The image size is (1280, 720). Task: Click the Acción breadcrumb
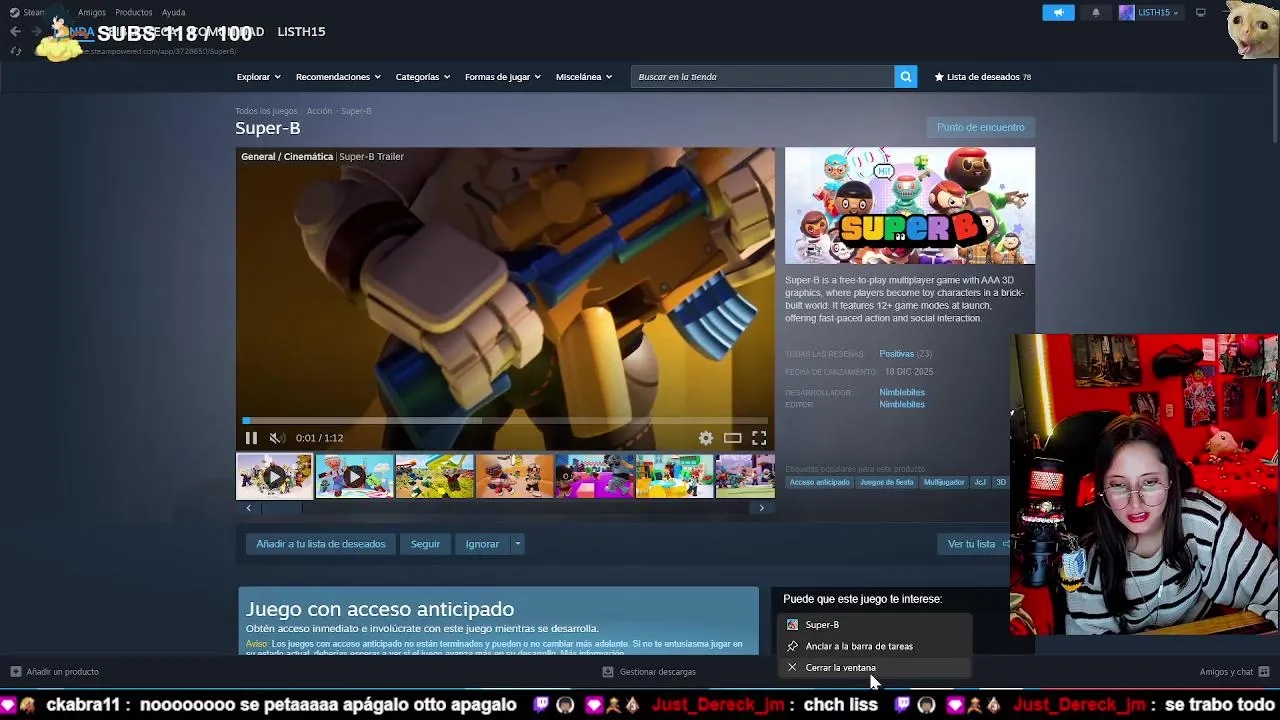[319, 111]
